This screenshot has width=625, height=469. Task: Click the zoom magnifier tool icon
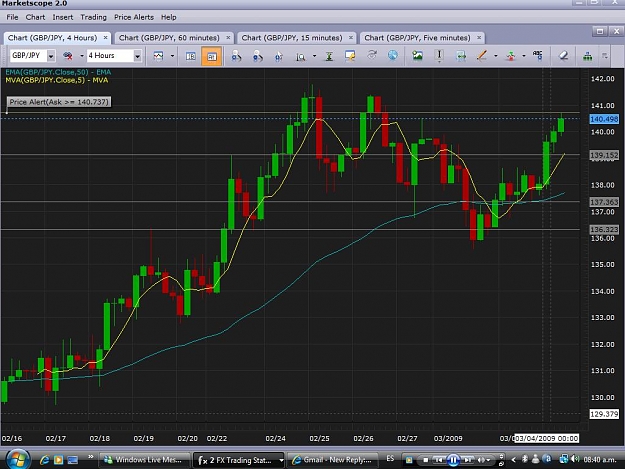[301, 57]
